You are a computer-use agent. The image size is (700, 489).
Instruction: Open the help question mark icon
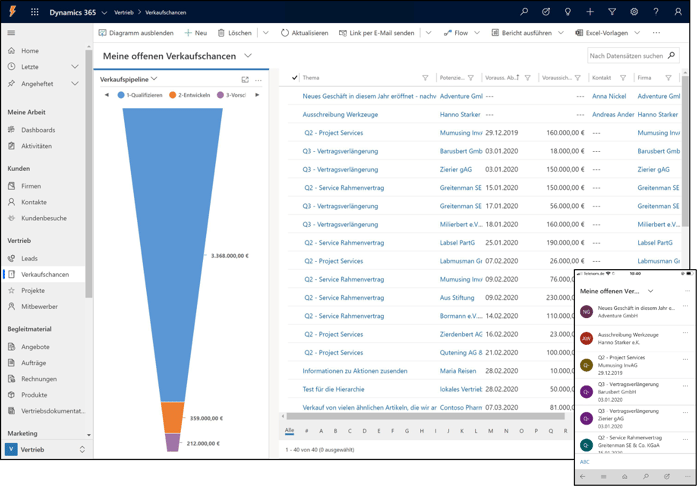click(656, 12)
